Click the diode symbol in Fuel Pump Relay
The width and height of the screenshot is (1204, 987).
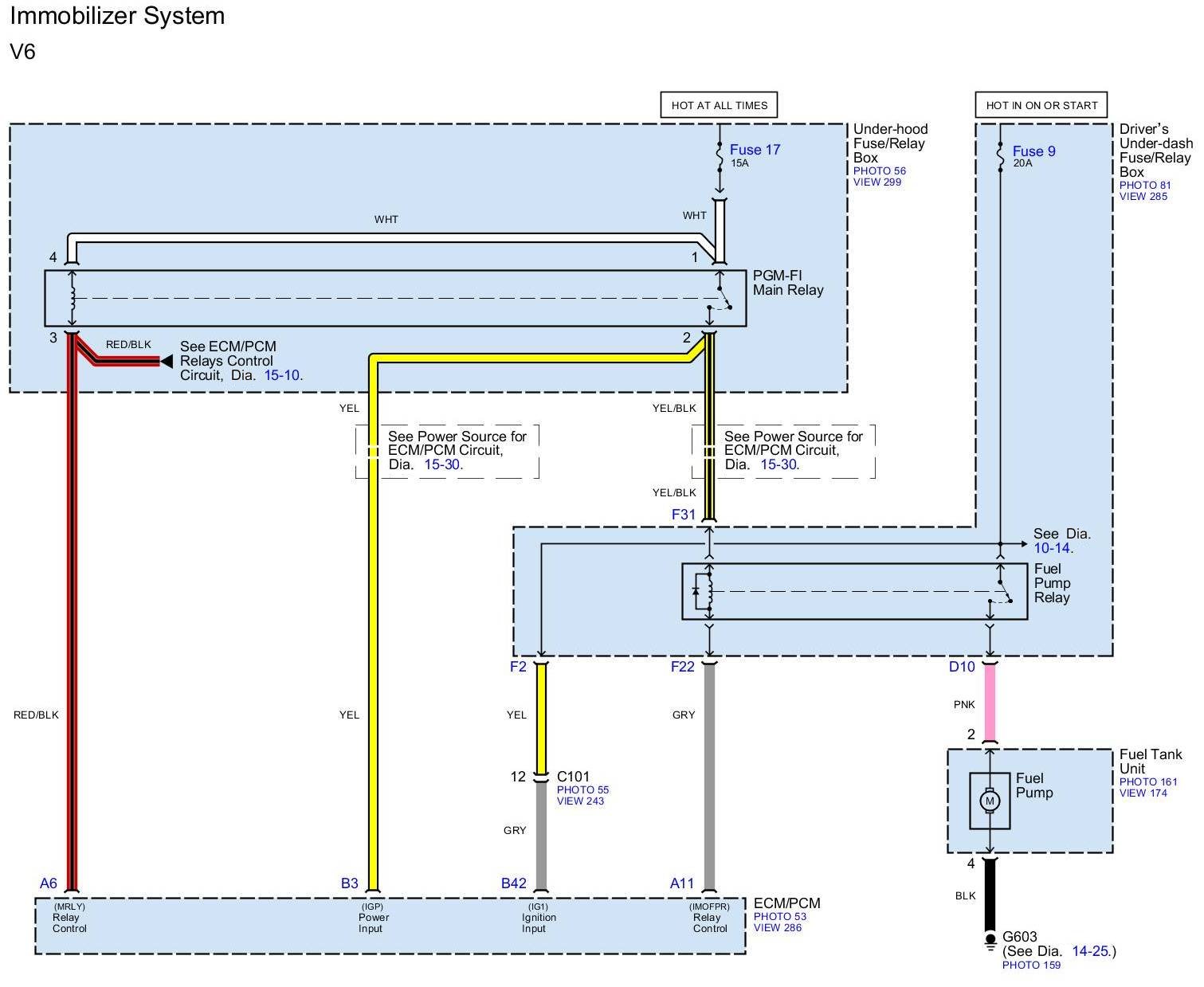pos(696,591)
